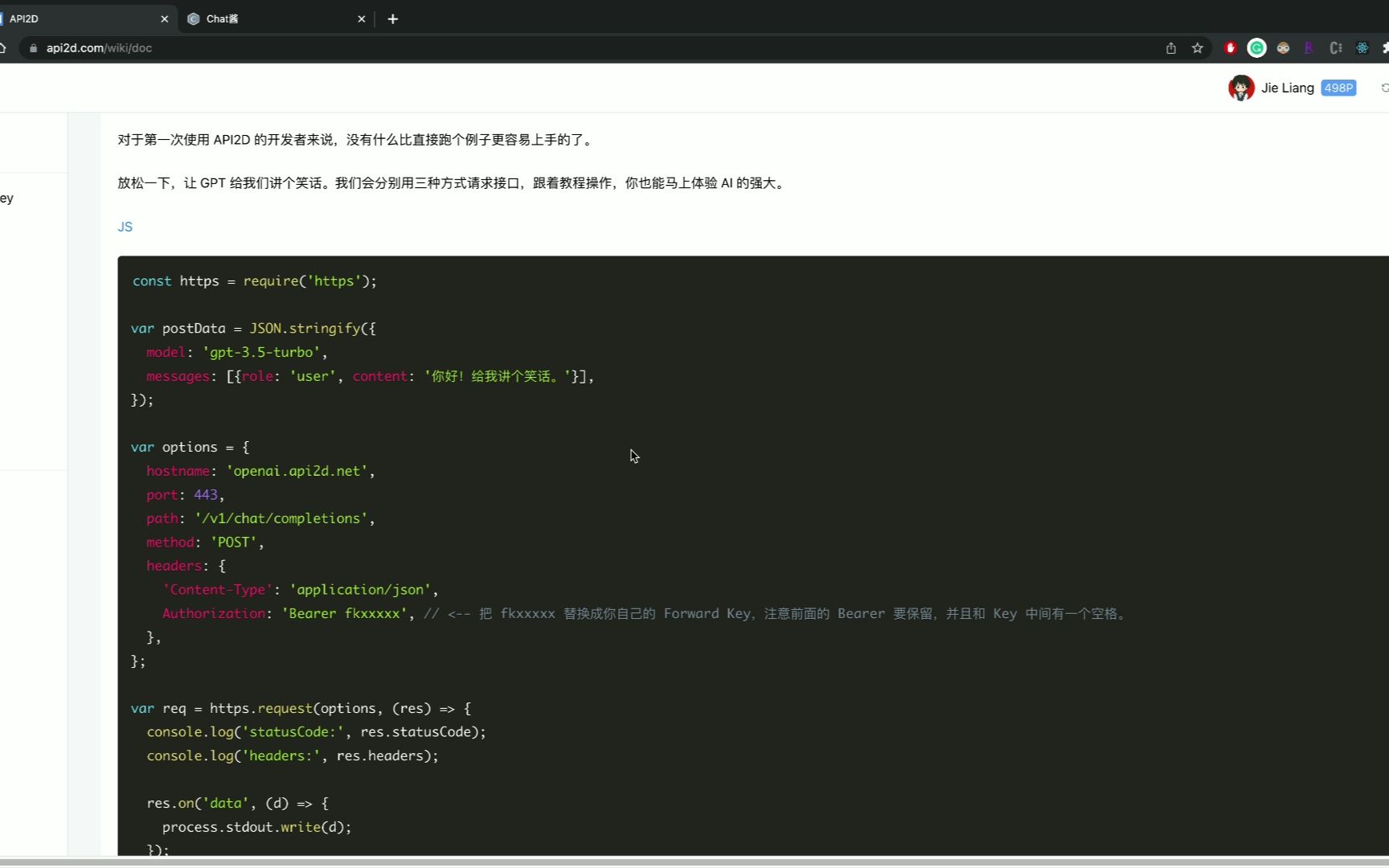
Task: Click the purple R extension icon
Action: (x=1309, y=48)
